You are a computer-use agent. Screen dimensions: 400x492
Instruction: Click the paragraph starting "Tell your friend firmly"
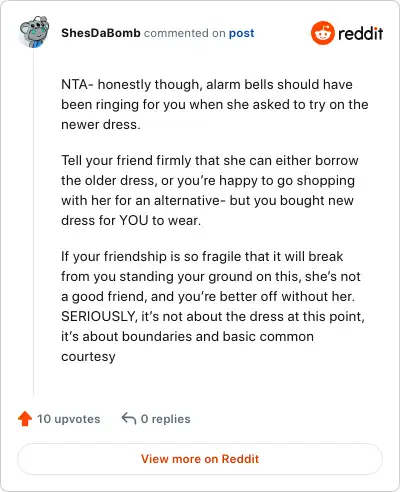click(210, 190)
